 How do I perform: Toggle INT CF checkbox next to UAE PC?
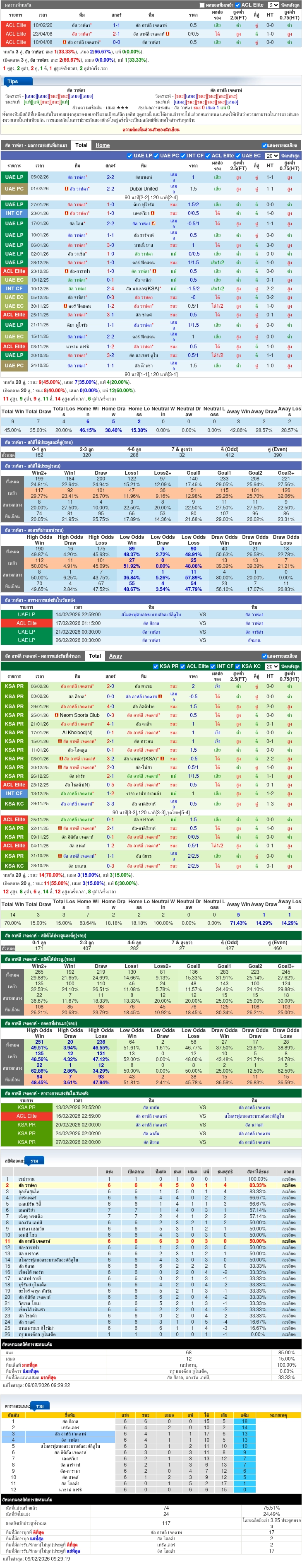tap(183, 155)
